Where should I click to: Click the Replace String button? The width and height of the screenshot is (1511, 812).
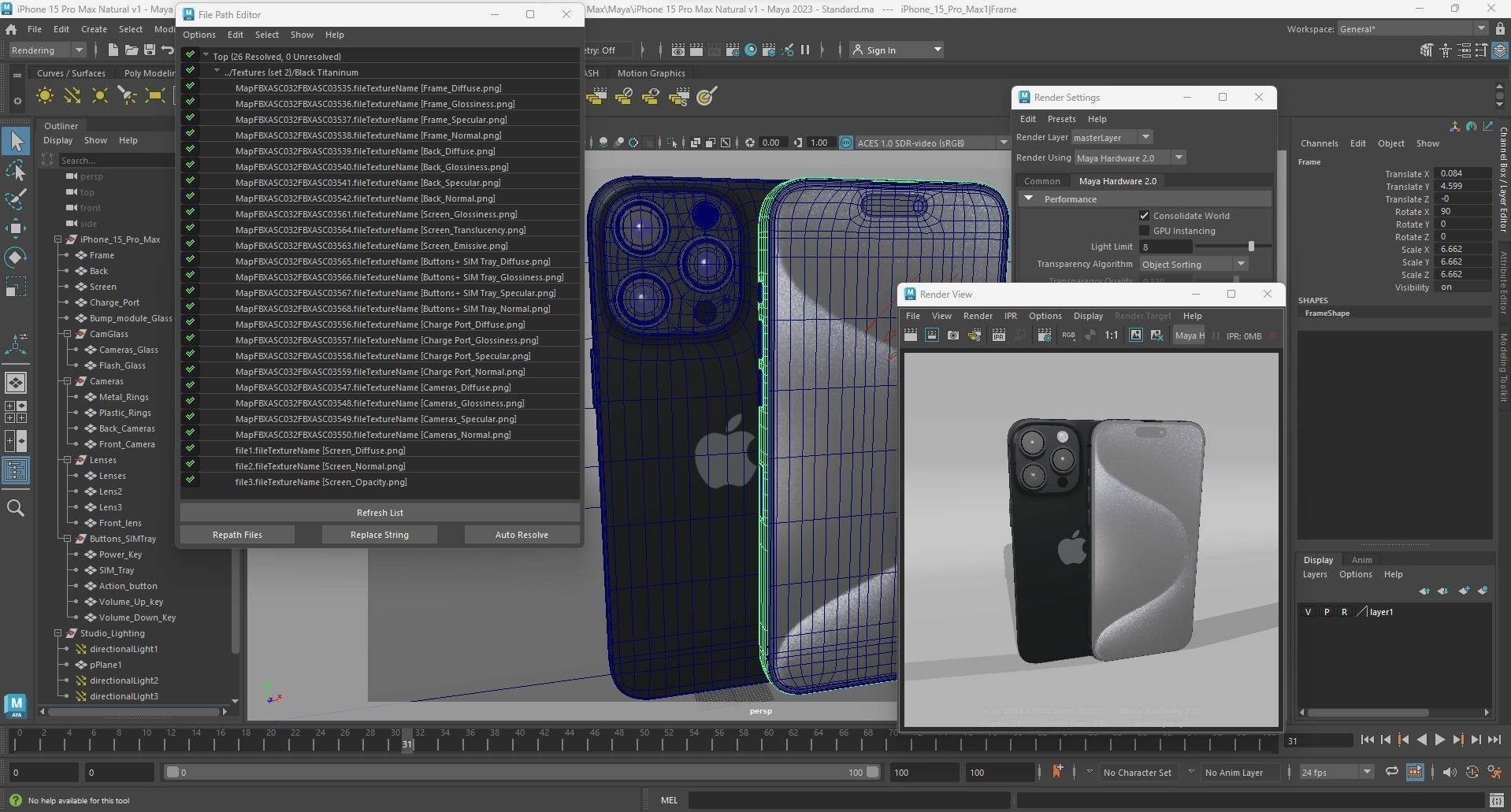coord(379,535)
